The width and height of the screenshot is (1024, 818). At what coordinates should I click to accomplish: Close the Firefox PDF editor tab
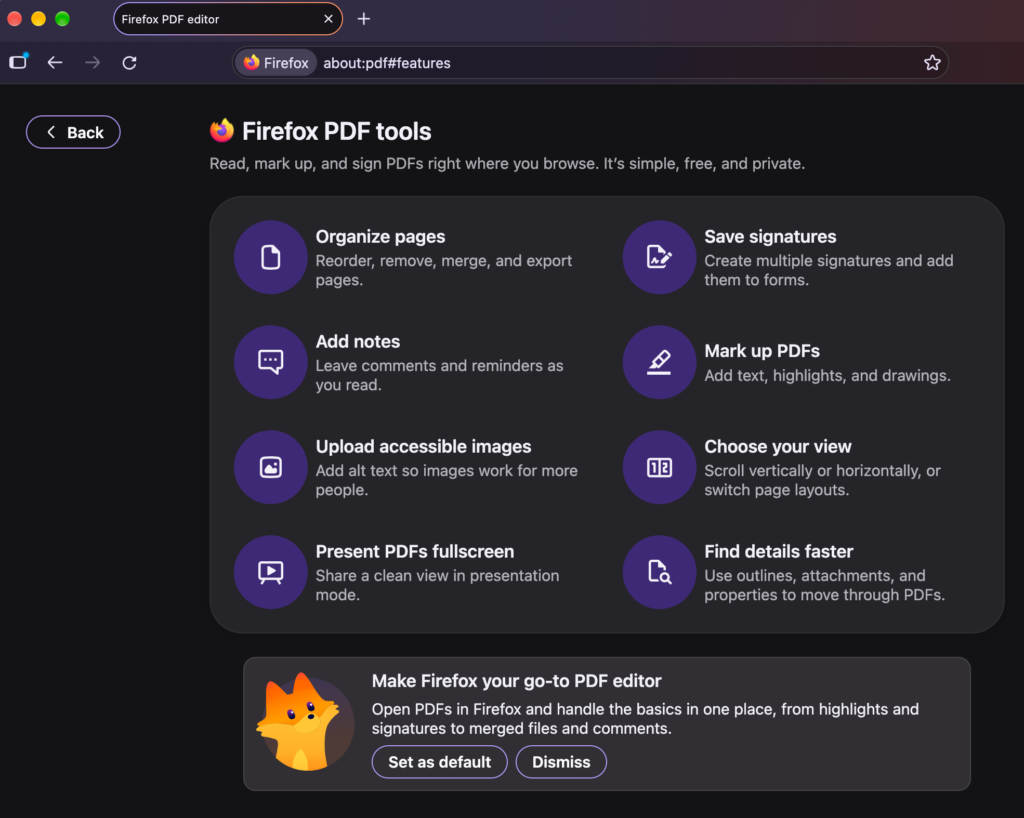[328, 19]
